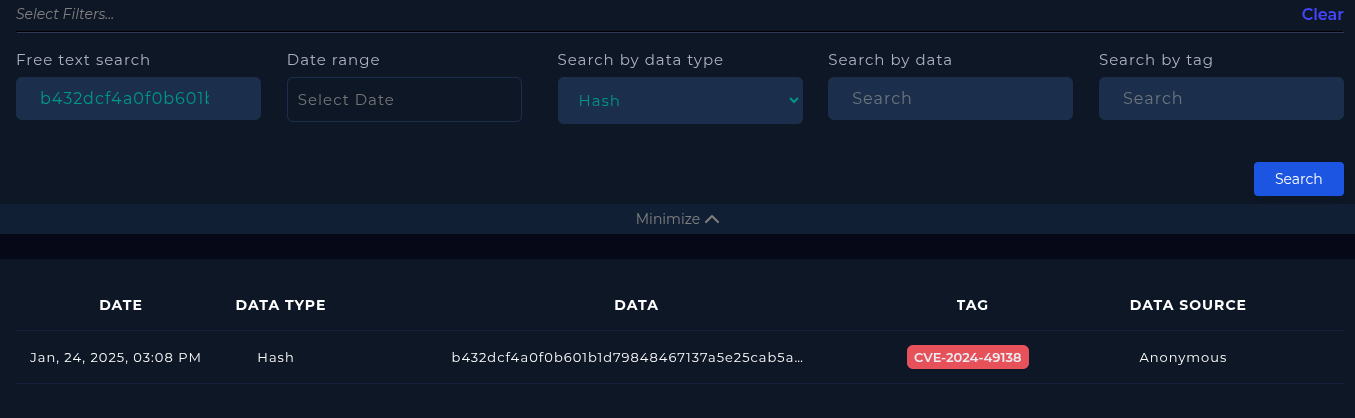Screen dimensions: 1355x418
Task: Click the Search by data input
Action: pos(950,98)
